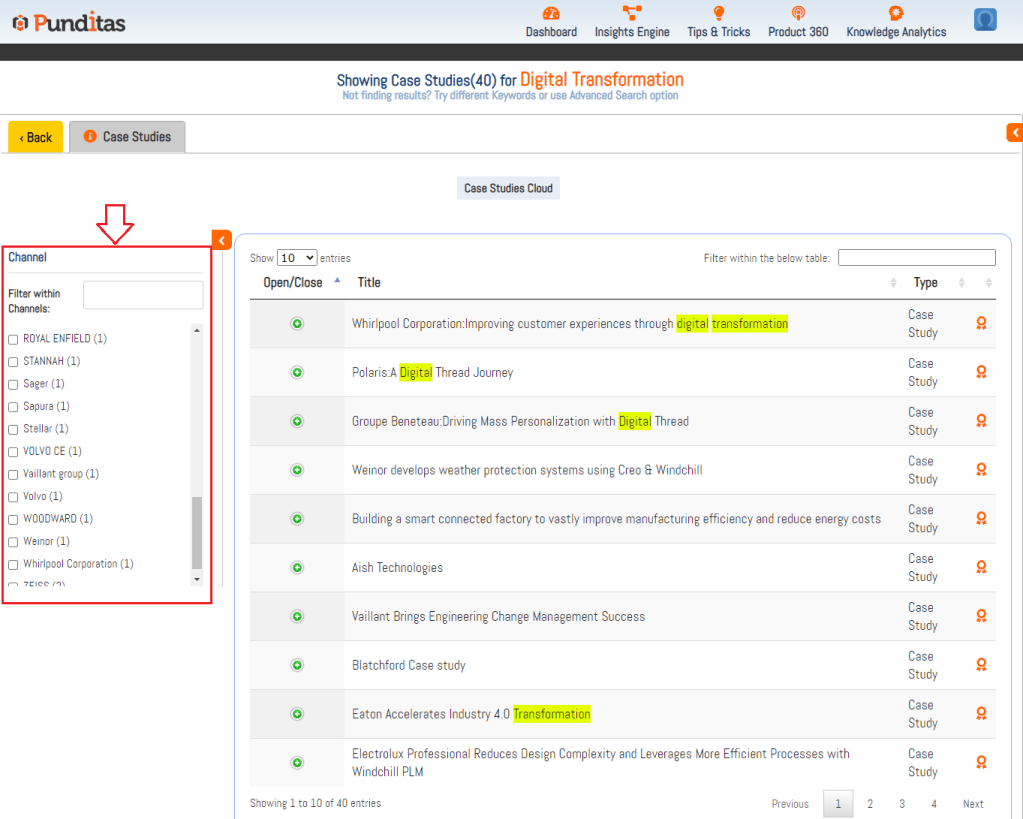Screen dimensions: 1023x819
Task: Click the Tips & Tricks lightbulb icon
Action: pos(718,13)
